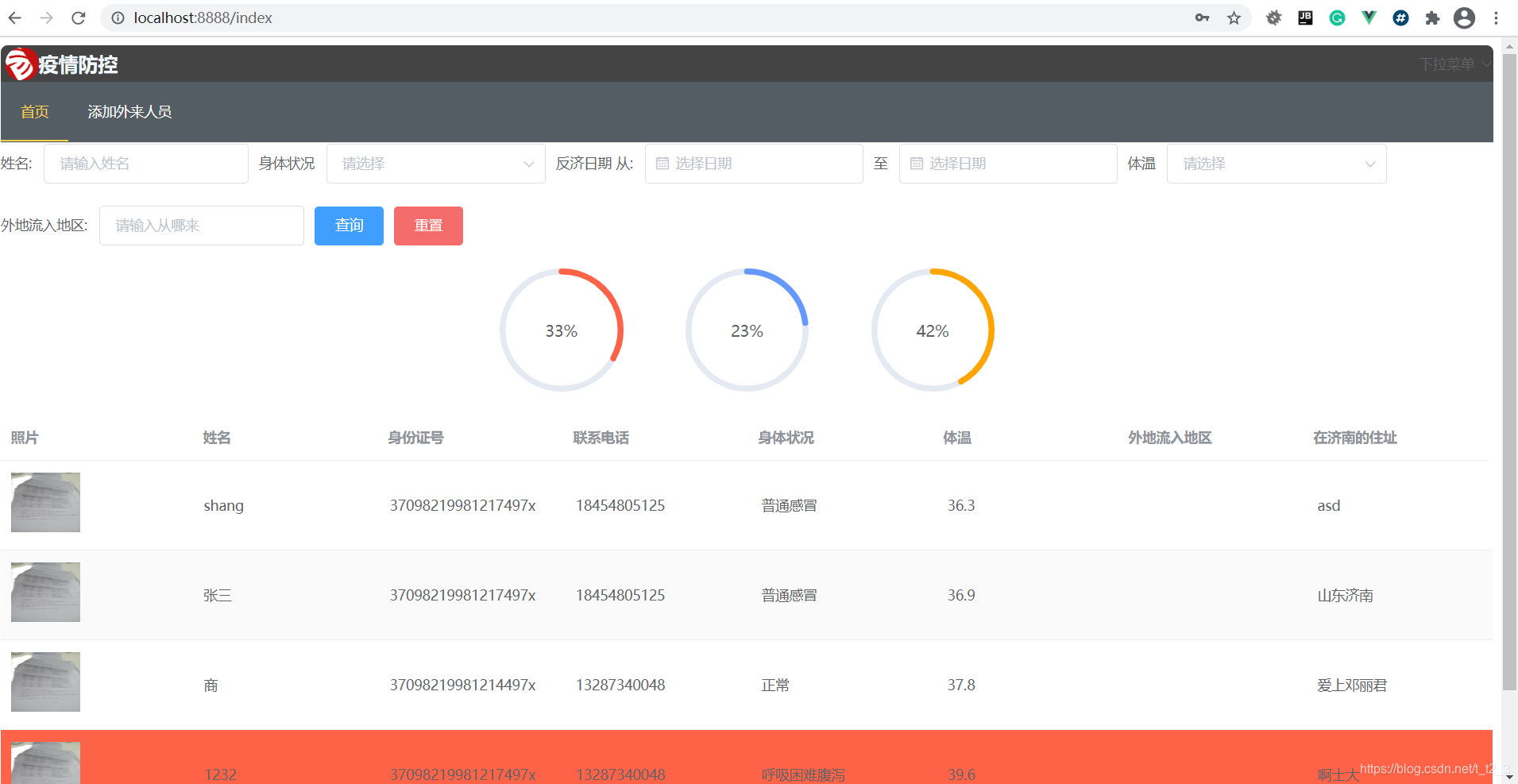Click the browser forward arrow

47,17
